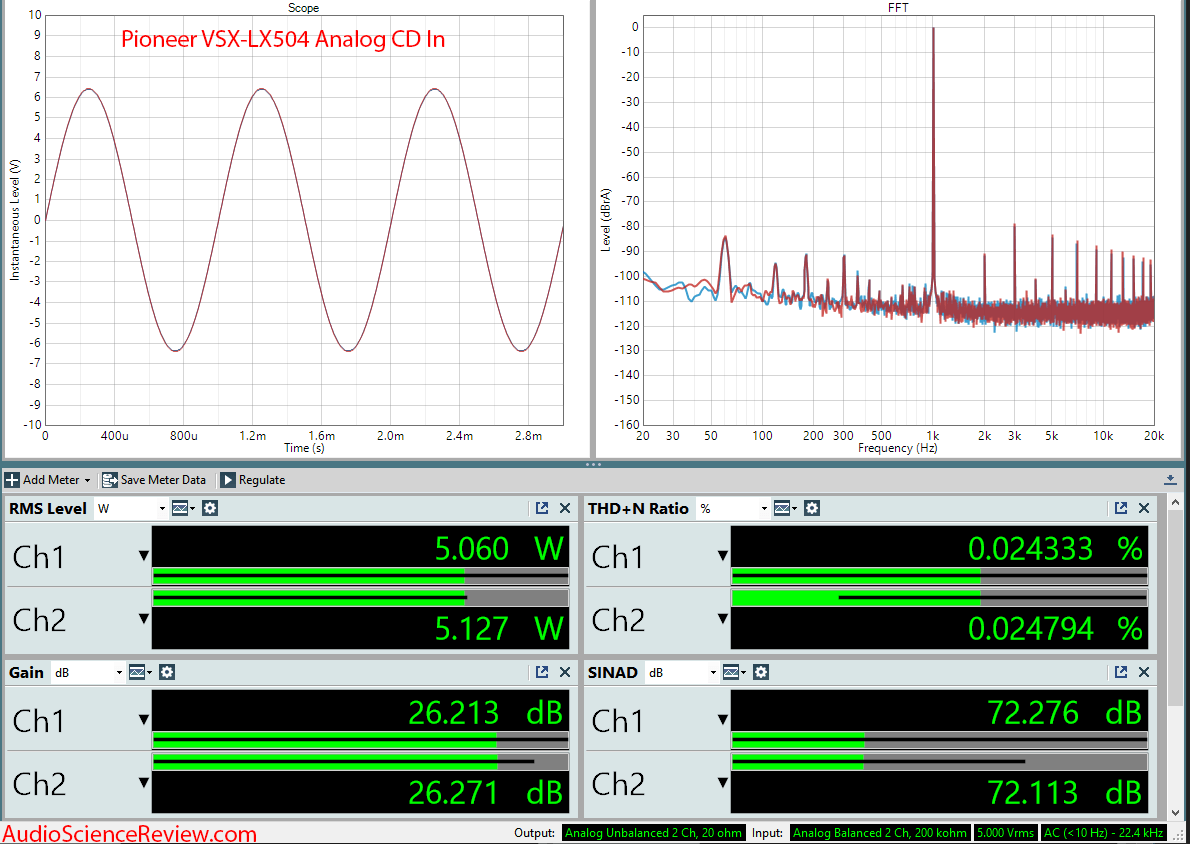Click the 'AC (<10 Hz) - 22.4 kHz' filter entry
The image size is (1190, 844).
(1103, 833)
